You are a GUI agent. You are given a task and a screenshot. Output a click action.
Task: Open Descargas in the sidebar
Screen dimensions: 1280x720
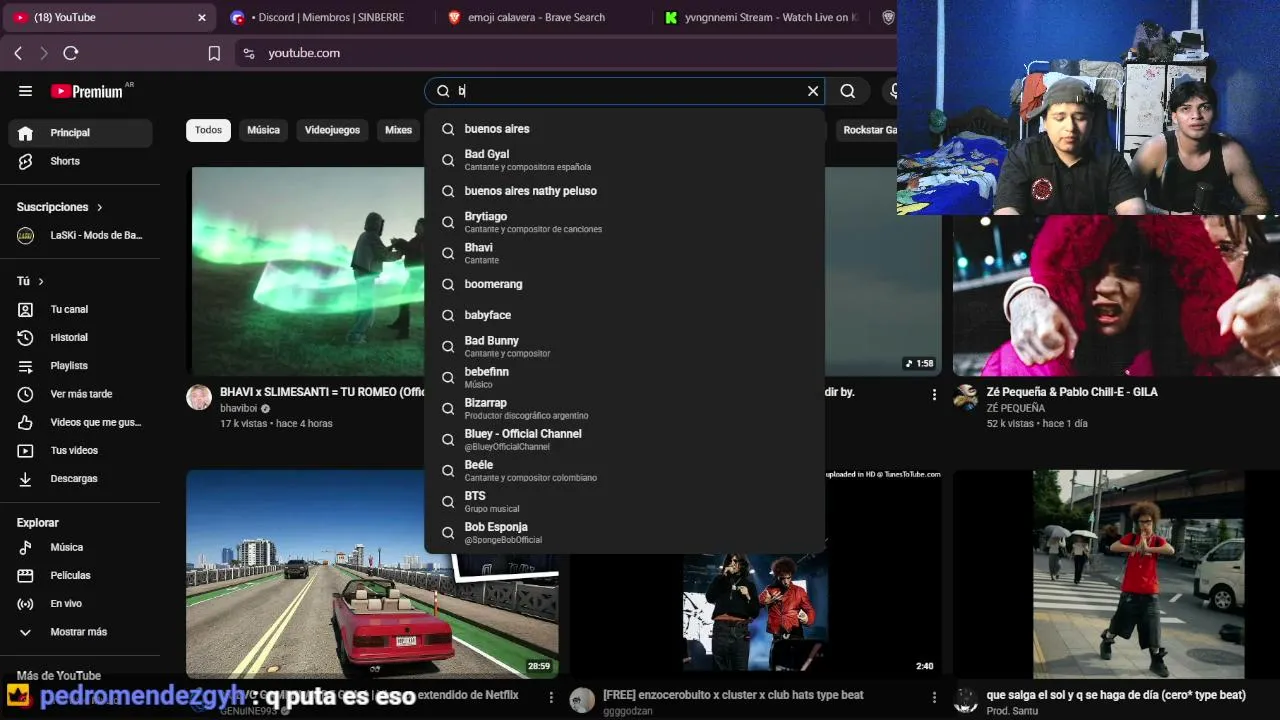80,479
